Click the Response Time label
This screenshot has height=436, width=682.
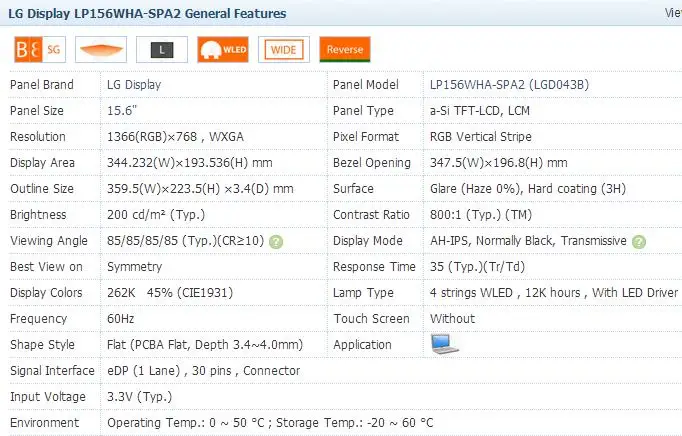point(374,266)
